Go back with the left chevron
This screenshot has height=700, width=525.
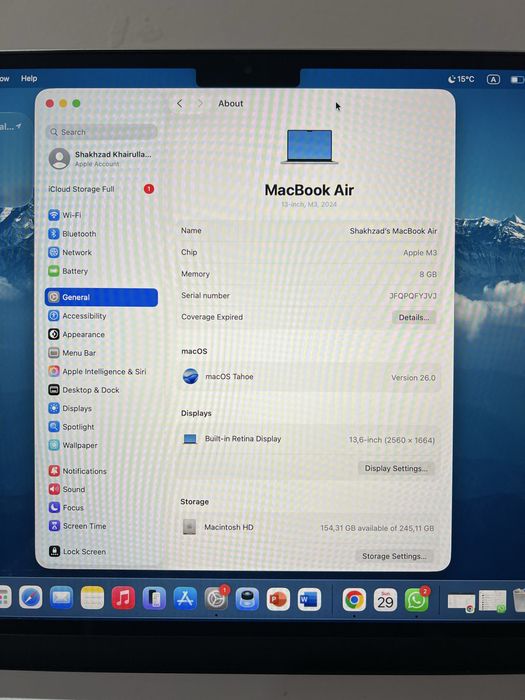coord(179,104)
